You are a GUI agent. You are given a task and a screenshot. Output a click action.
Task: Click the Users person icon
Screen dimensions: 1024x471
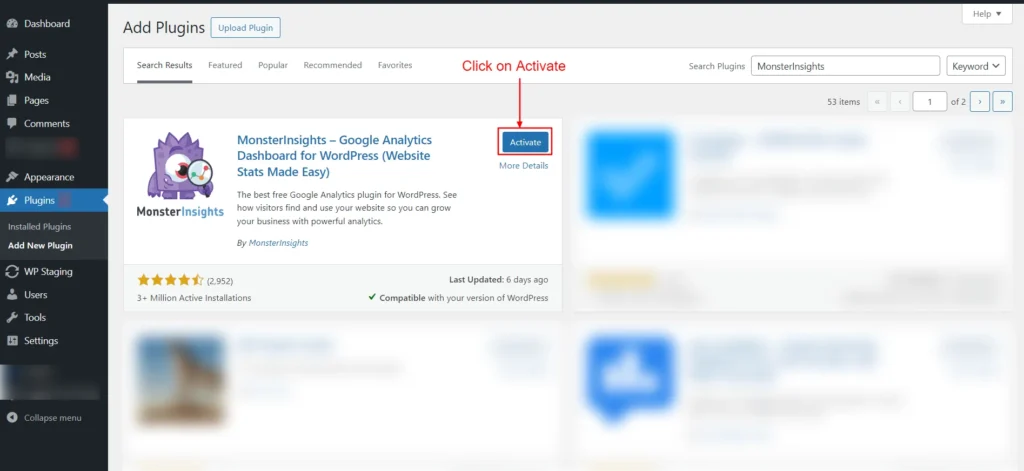pyautogui.click(x=12, y=295)
